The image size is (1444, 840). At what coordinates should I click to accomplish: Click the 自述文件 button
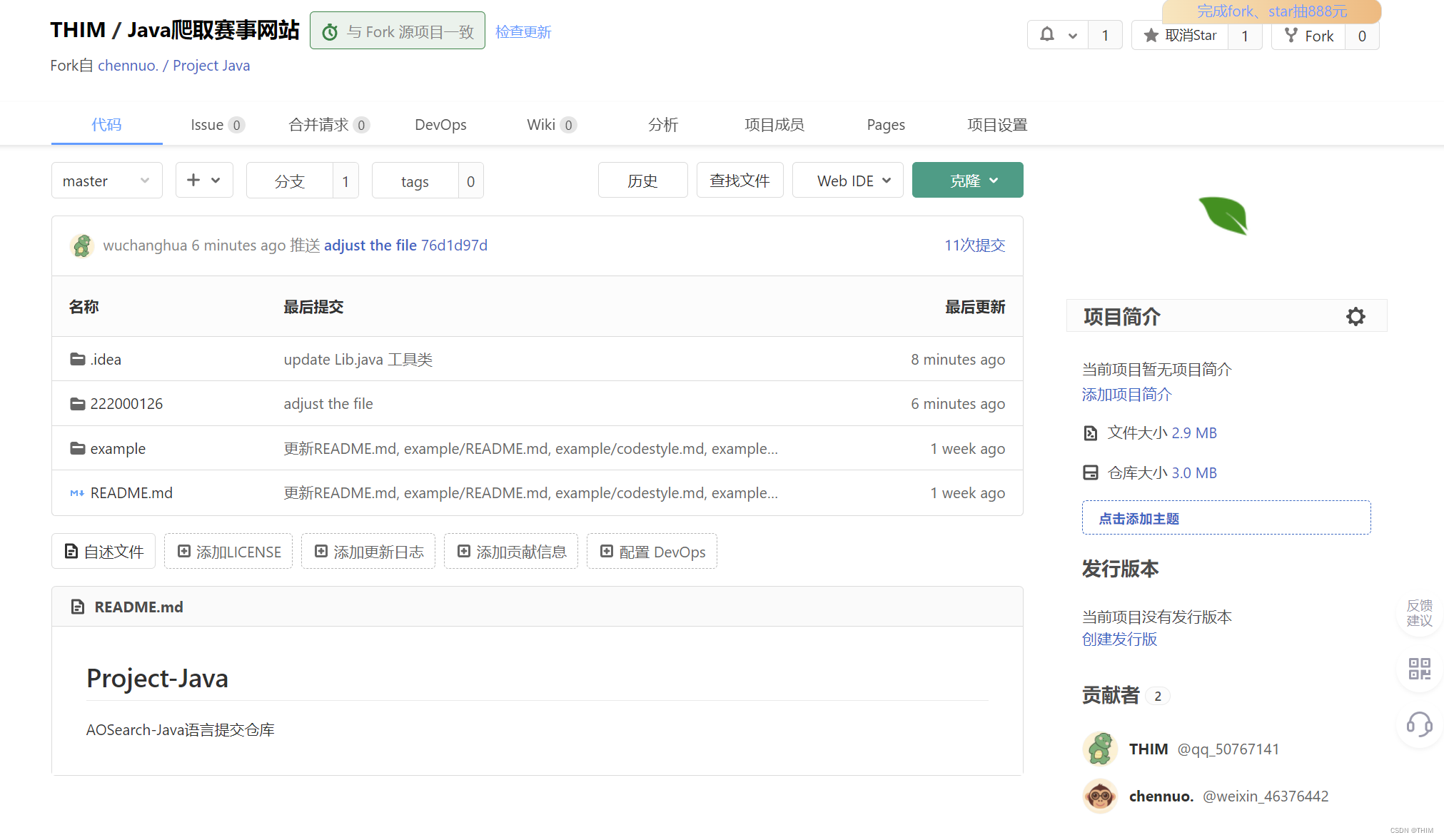click(103, 552)
